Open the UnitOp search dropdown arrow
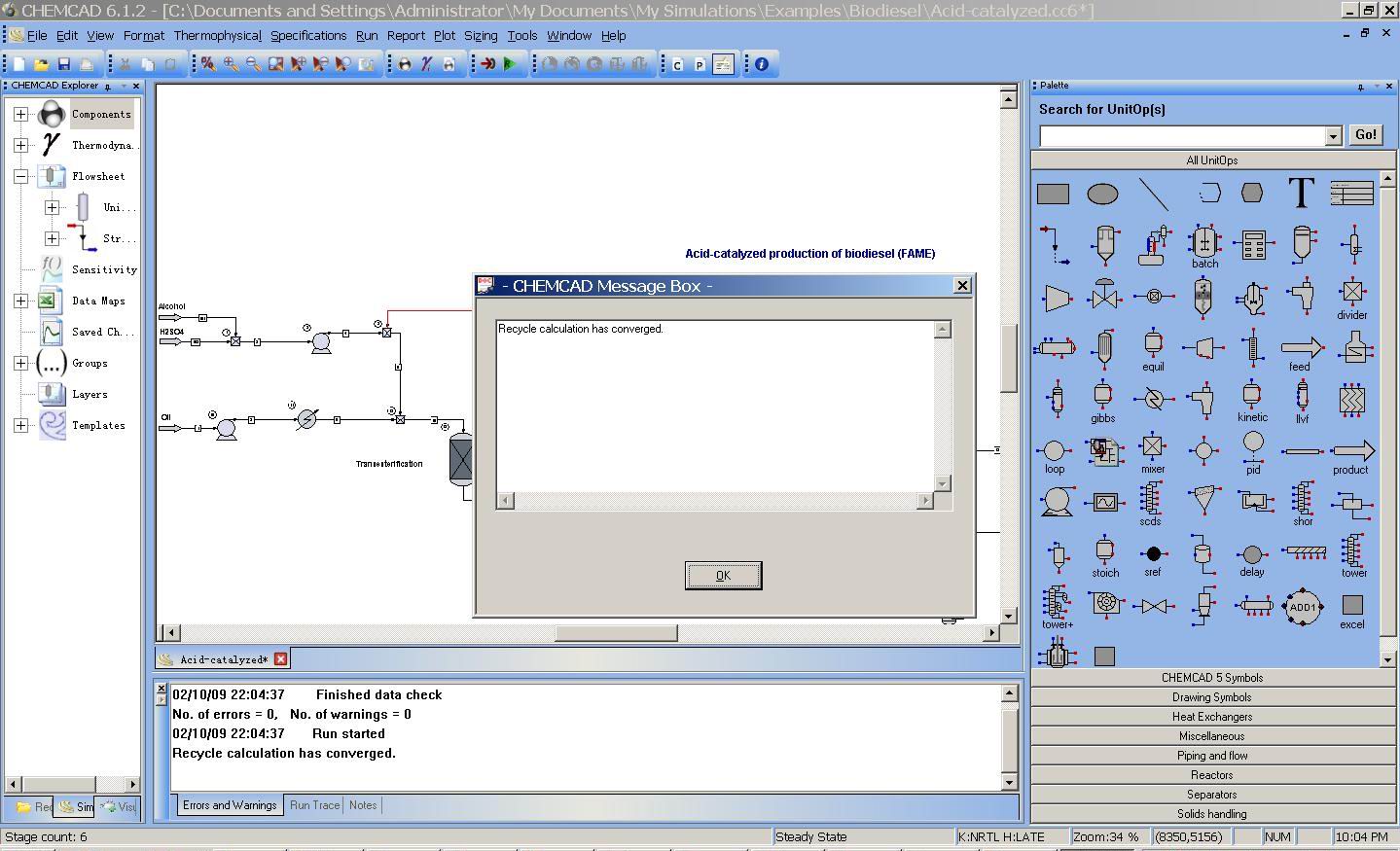The height and width of the screenshot is (851, 1400). click(1334, 136)
